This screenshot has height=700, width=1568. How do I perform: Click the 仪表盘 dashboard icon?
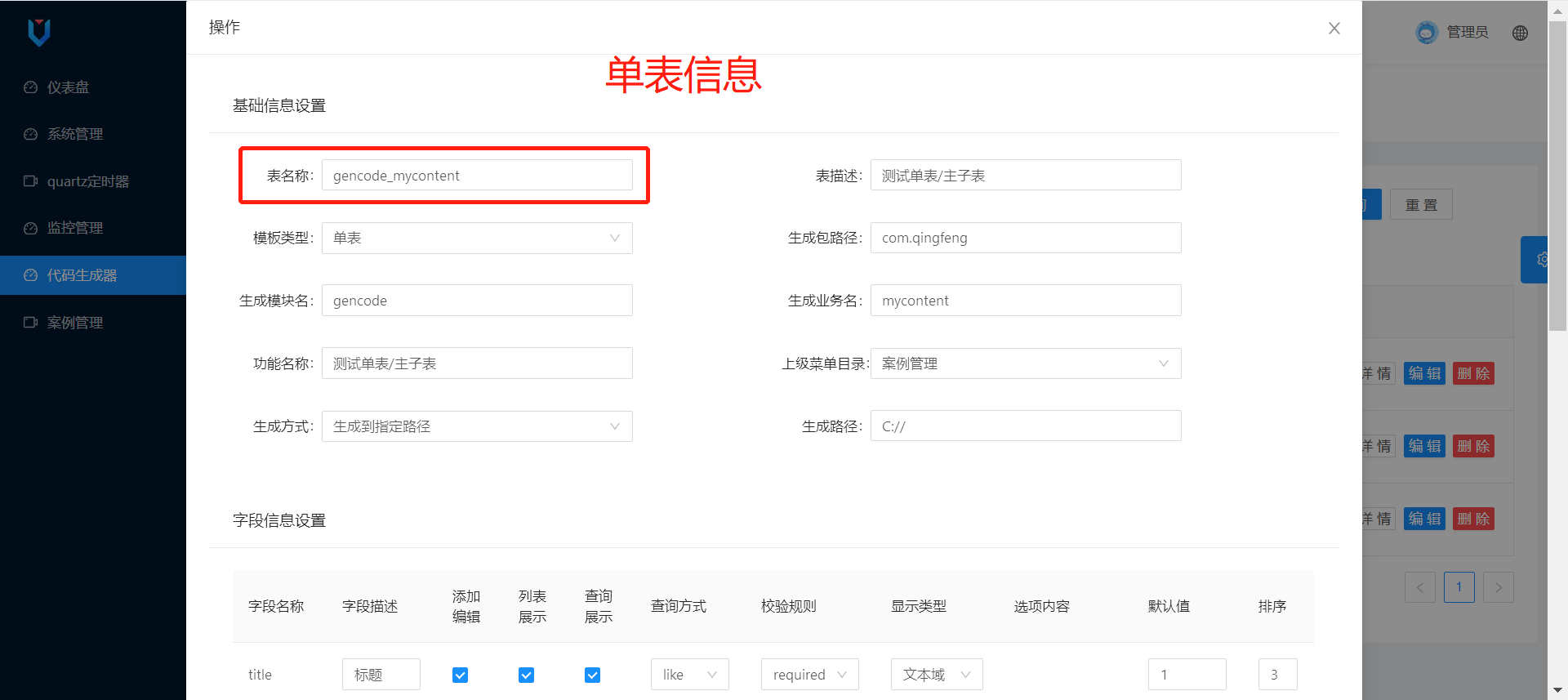pos(31,87)
